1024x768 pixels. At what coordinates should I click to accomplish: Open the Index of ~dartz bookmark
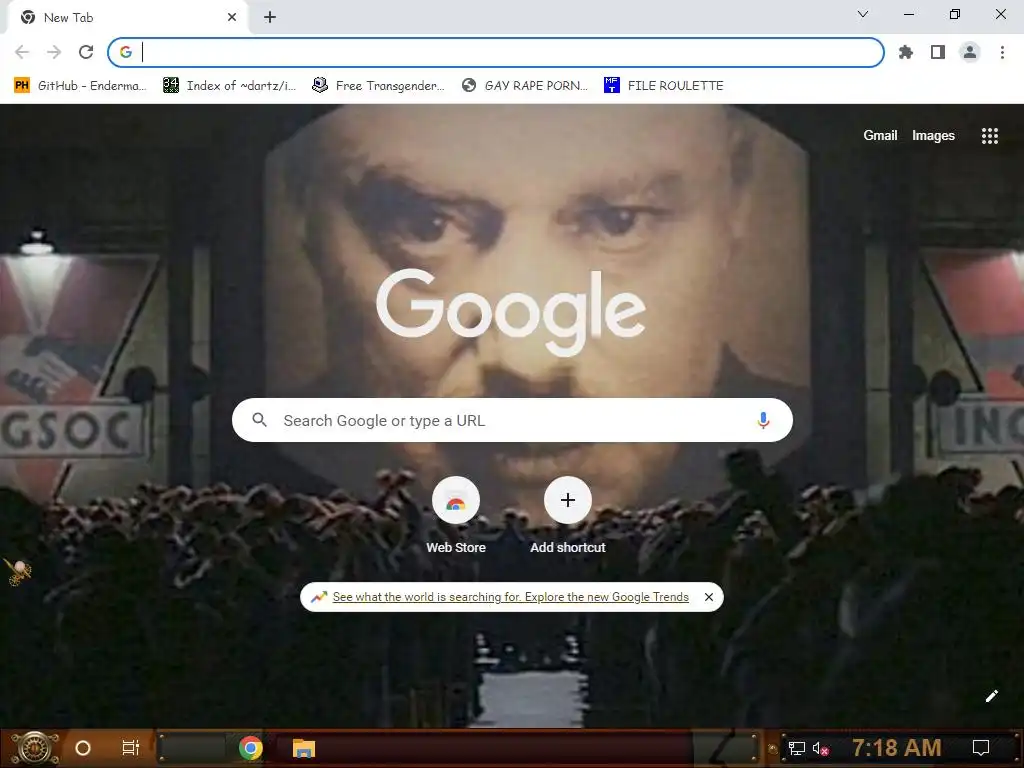pyautogui.click(x=229, y=86)
